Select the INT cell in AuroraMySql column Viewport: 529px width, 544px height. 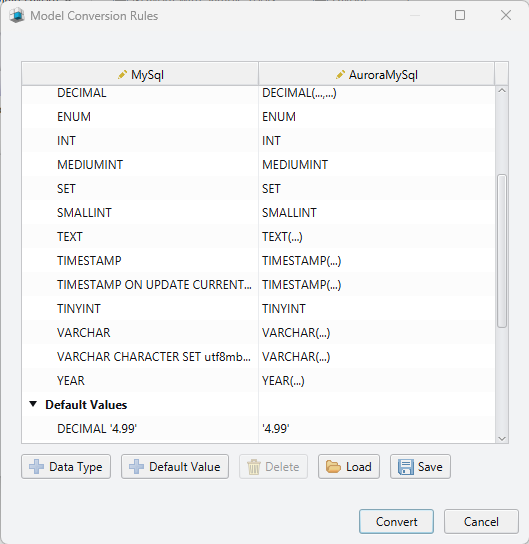(x=376, y=141)
